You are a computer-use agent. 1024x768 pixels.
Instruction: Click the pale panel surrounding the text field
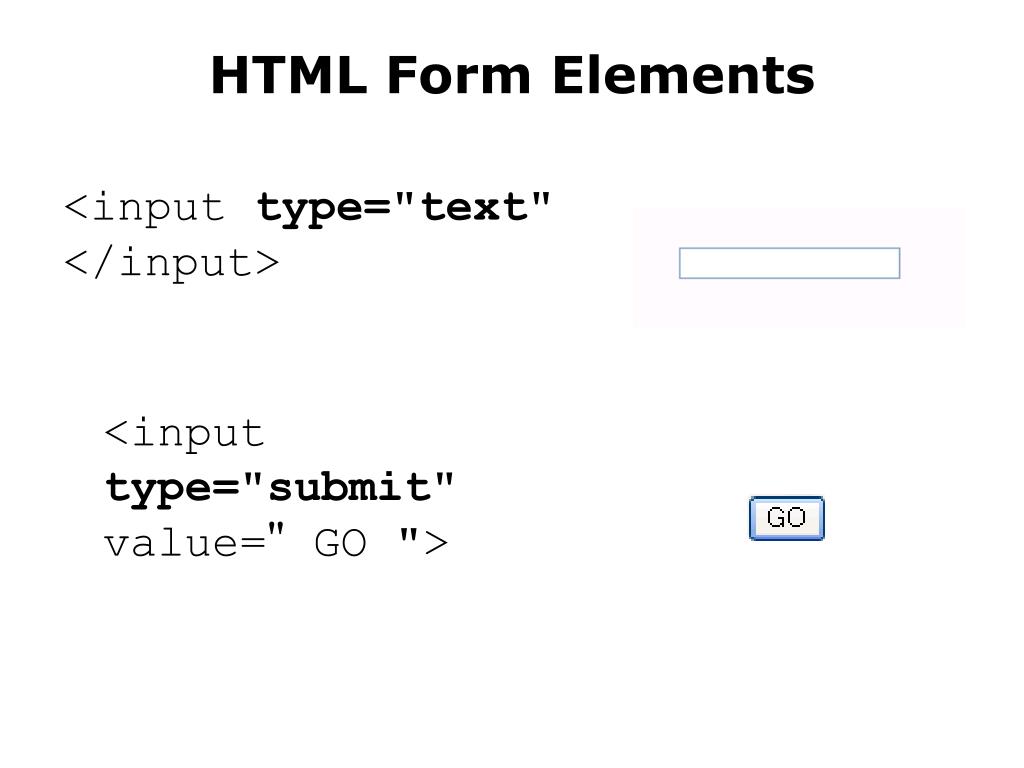point(799,266)
